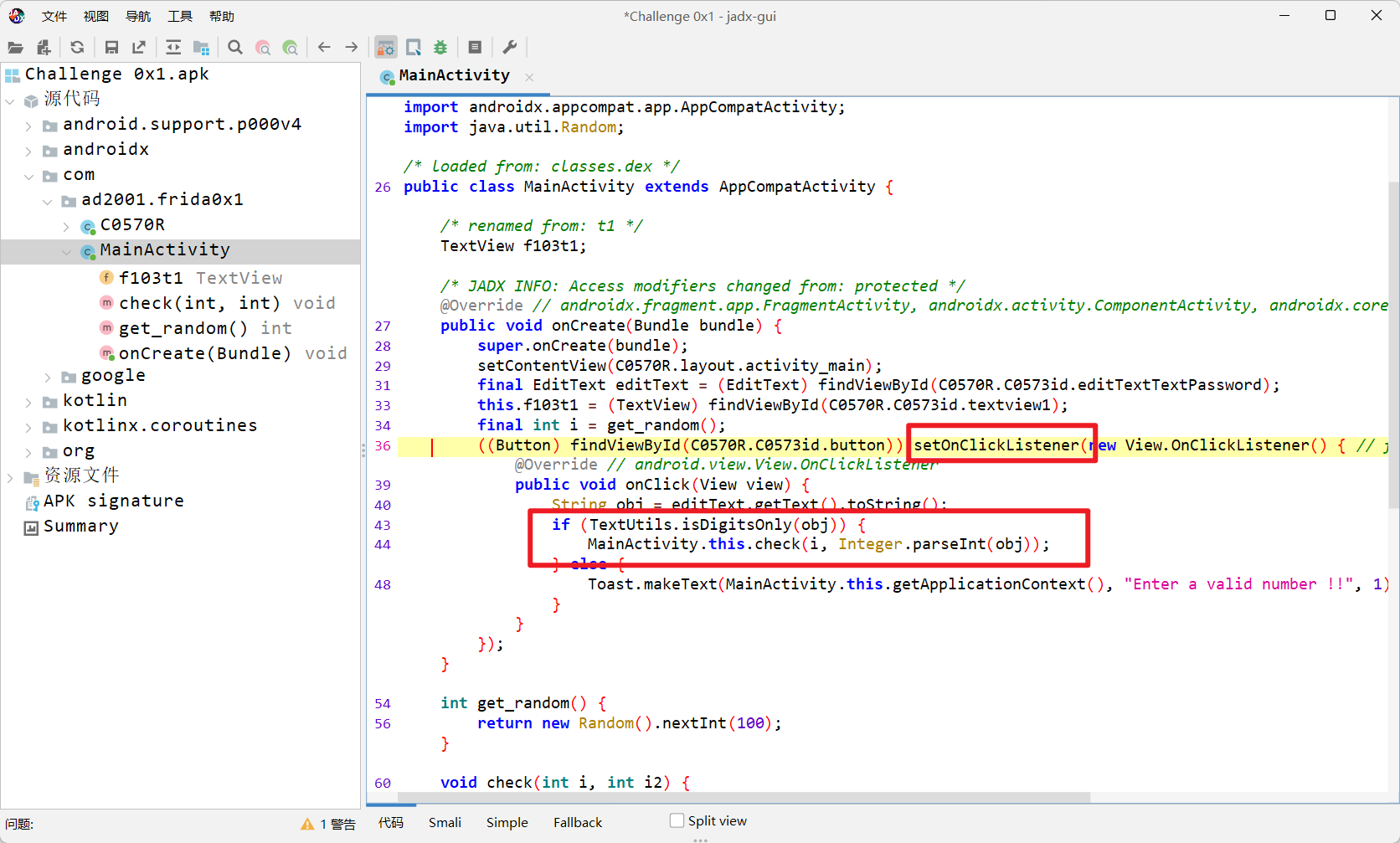The width and height of the screenshot is (1400, 843).
Task: Click the C0570R class in the tree
Action: pos(132,224)
